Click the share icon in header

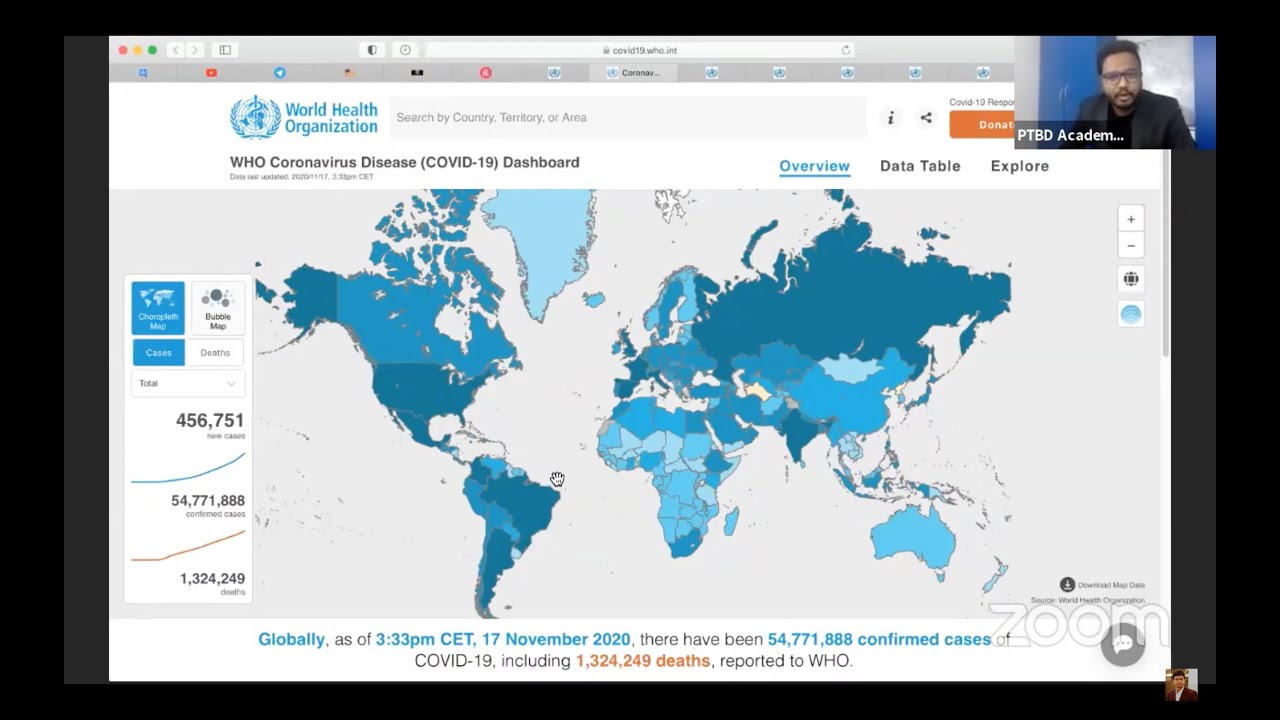(926, 118)
